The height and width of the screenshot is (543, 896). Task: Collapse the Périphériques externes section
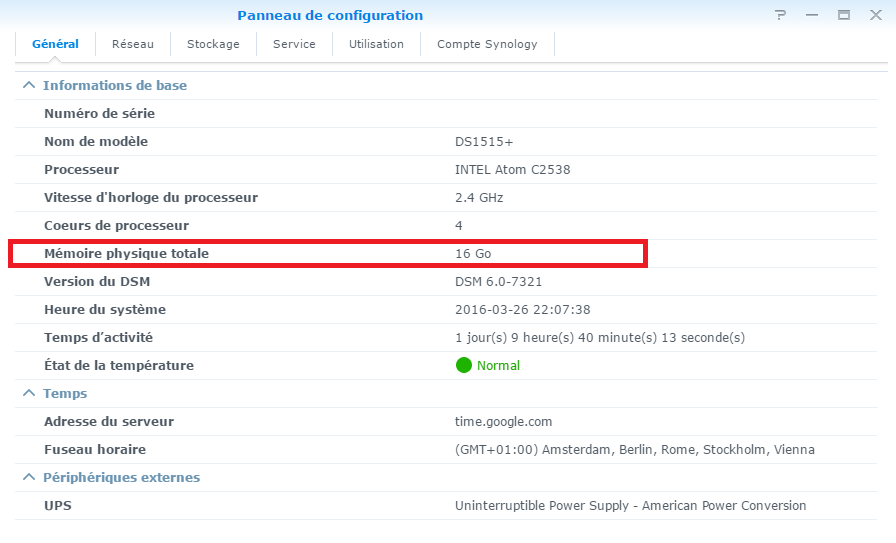coord(29,478)
